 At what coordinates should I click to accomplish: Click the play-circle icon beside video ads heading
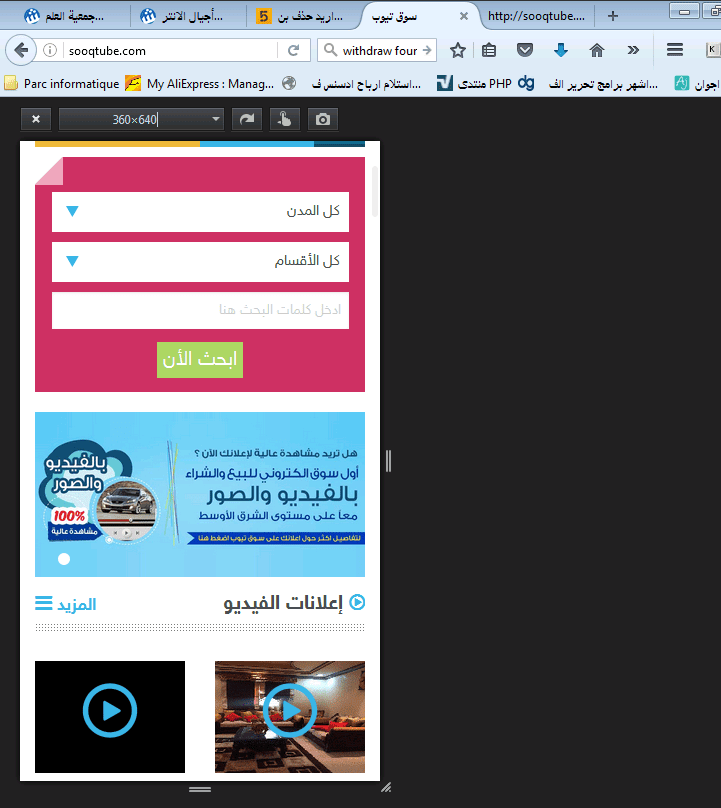click(357, 602)
